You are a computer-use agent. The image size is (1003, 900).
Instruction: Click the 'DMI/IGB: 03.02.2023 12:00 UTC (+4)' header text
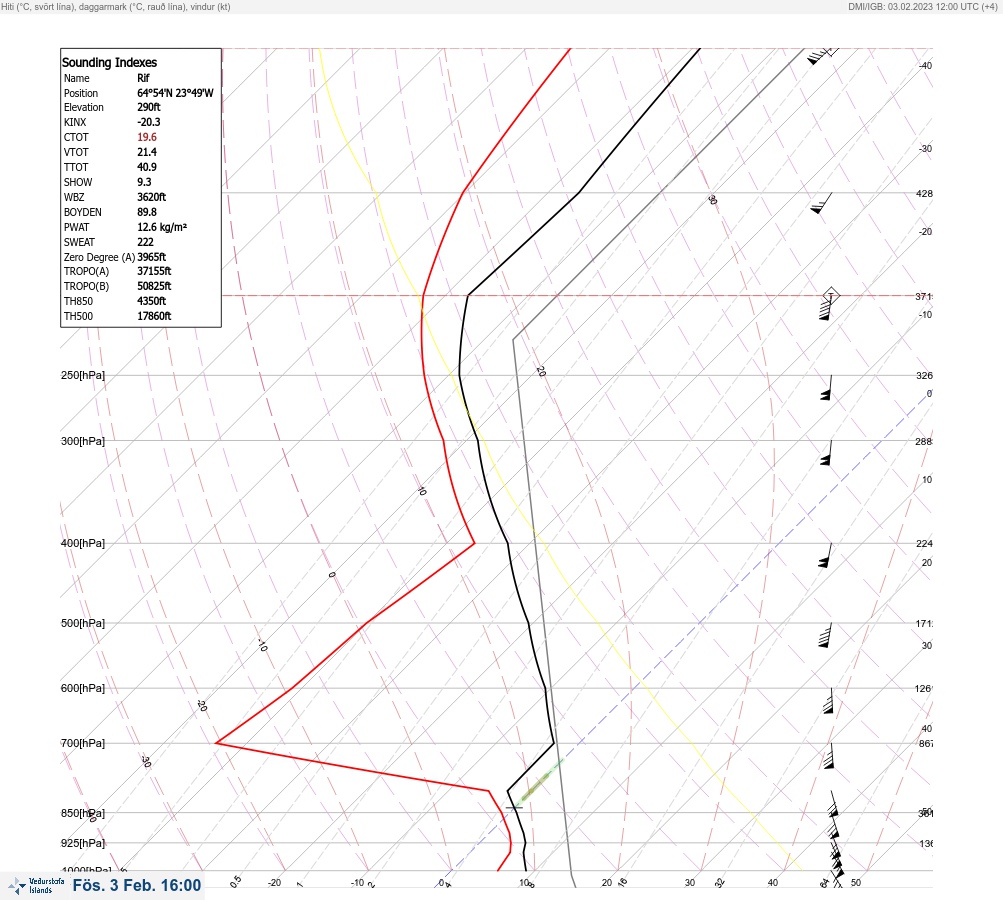coord(922,6)
